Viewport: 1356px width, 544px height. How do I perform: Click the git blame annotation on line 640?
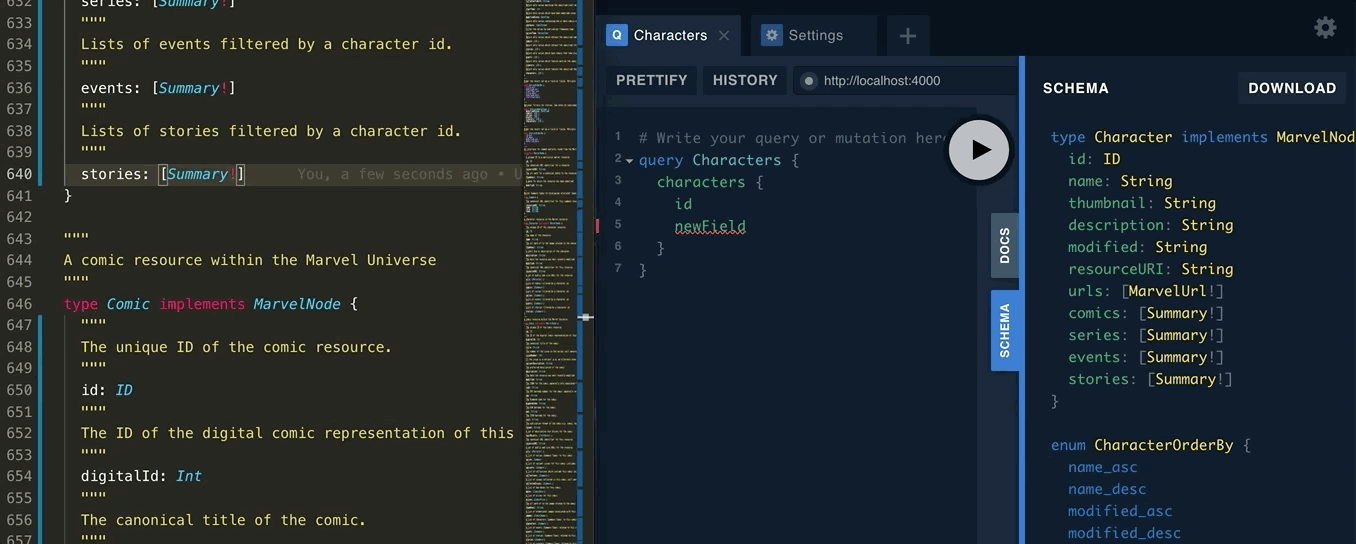click(x=409, y=174)
